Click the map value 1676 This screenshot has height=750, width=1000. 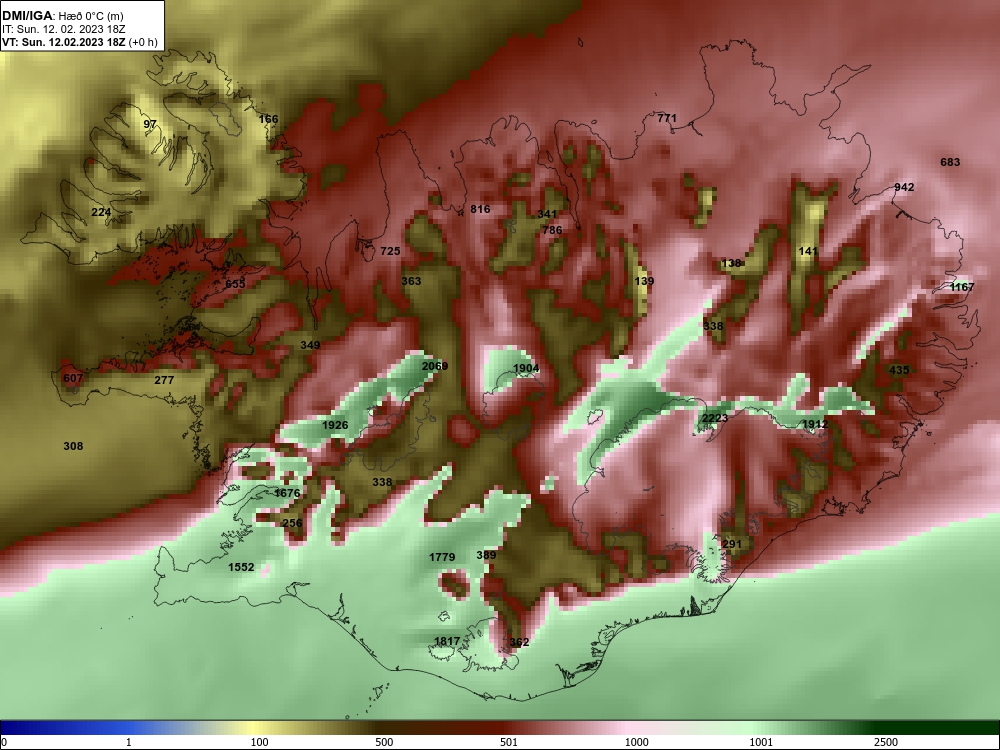(x=287, y=493)
